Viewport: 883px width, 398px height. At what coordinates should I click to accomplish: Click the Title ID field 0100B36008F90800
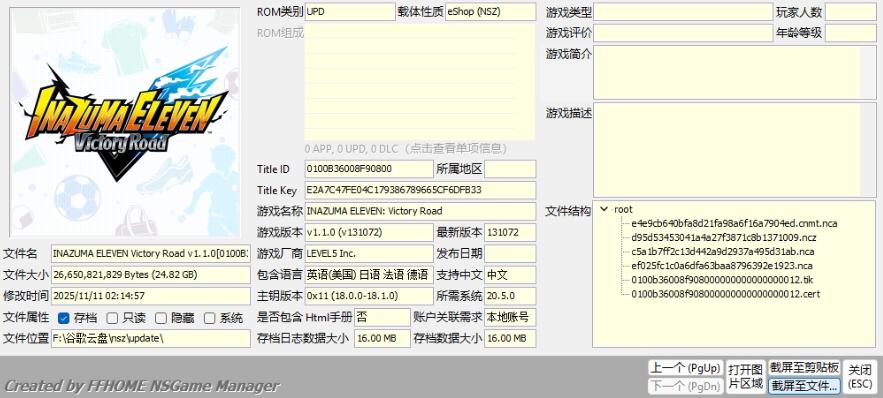coord(369,169)
